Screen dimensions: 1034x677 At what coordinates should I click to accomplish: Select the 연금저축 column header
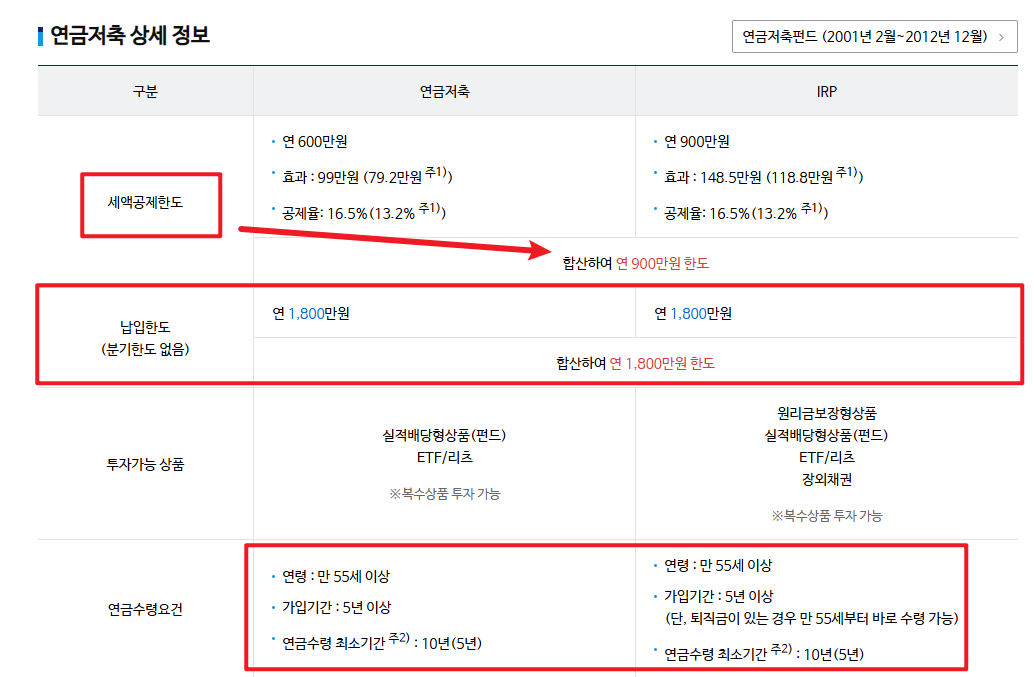(443, 90)
